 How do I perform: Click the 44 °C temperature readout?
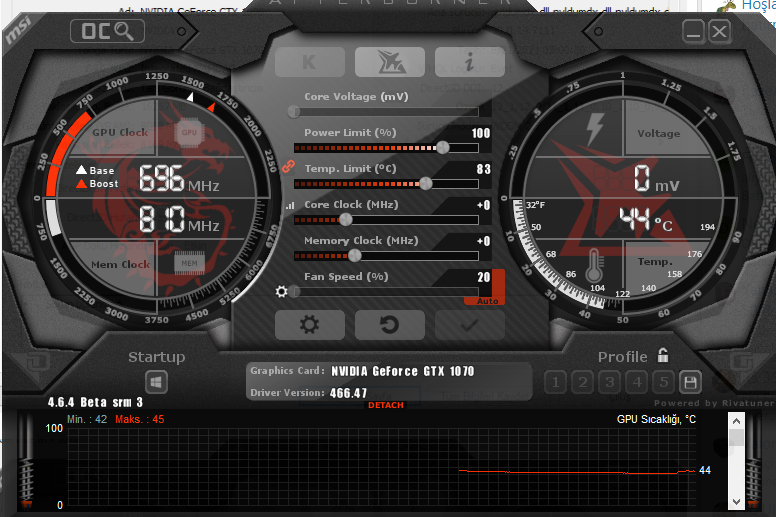click(646, 220)
